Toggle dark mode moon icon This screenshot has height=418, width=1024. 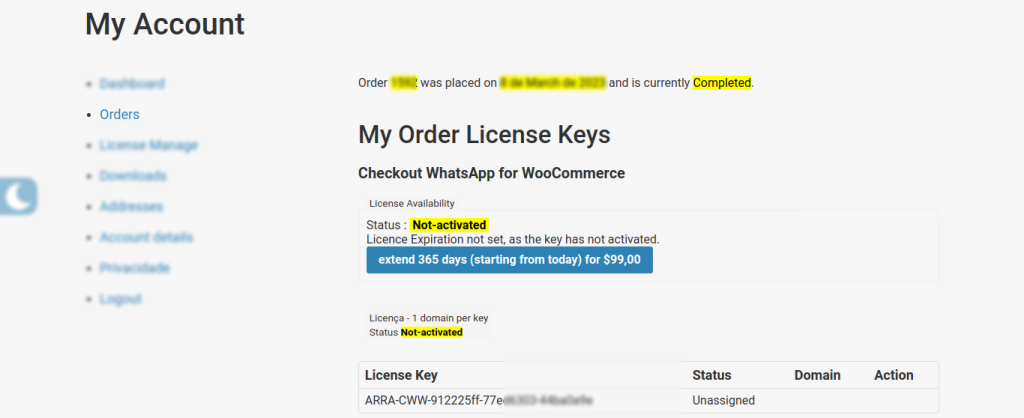pyautogui.click(x=18, y=196)
